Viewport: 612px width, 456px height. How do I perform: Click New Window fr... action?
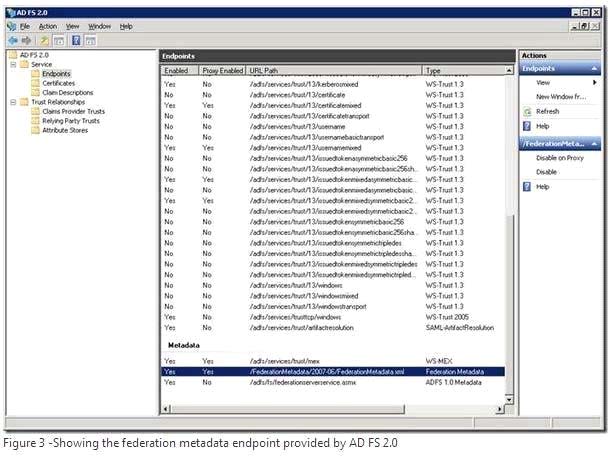click(560, 96)
